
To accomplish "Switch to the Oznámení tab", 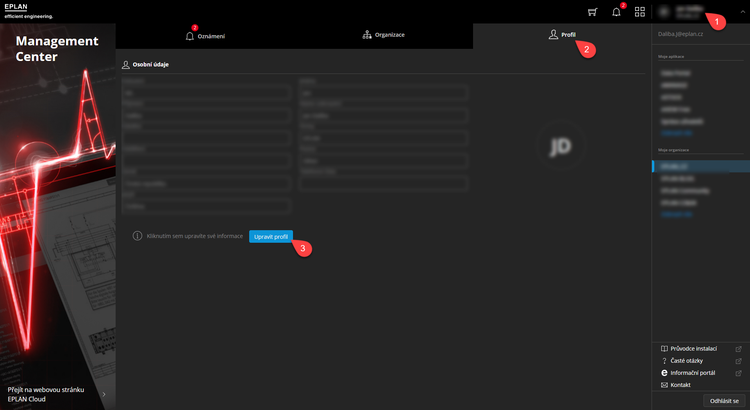I will (205, 36).
